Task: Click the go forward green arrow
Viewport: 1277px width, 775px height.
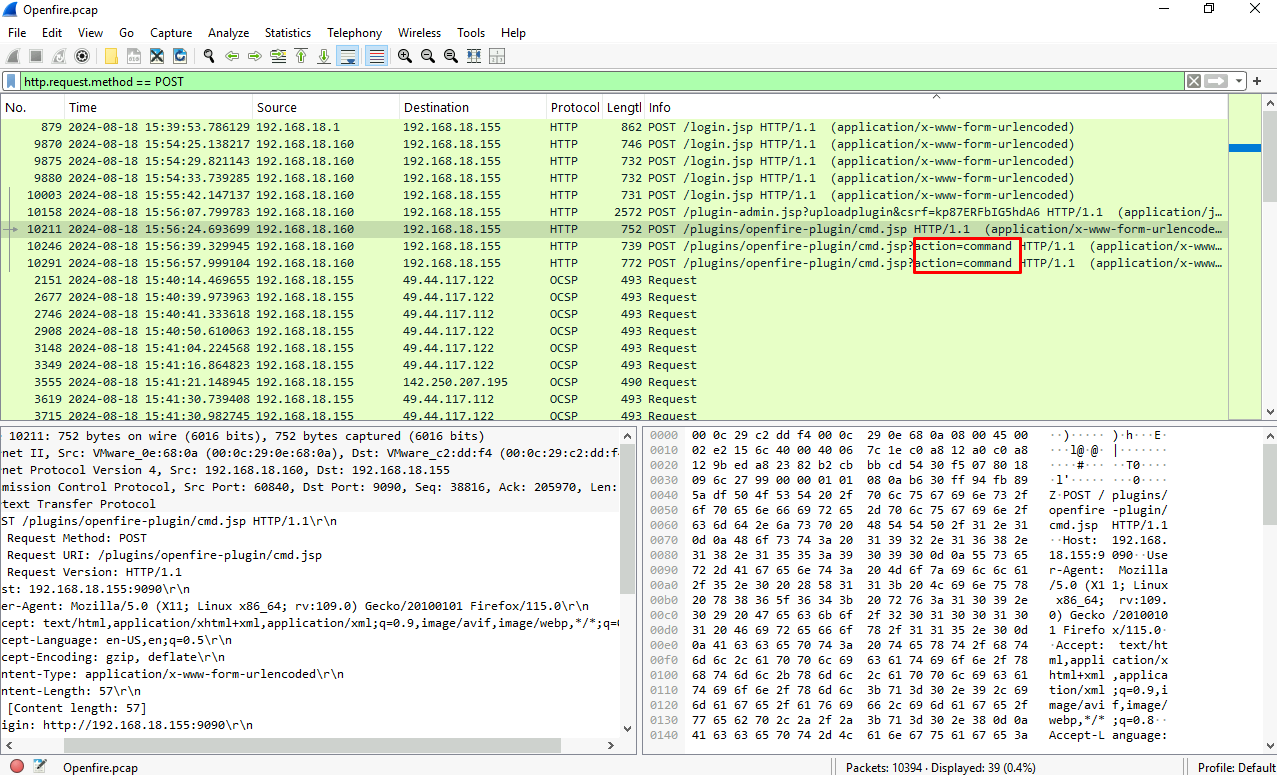Action: (254, 56)
